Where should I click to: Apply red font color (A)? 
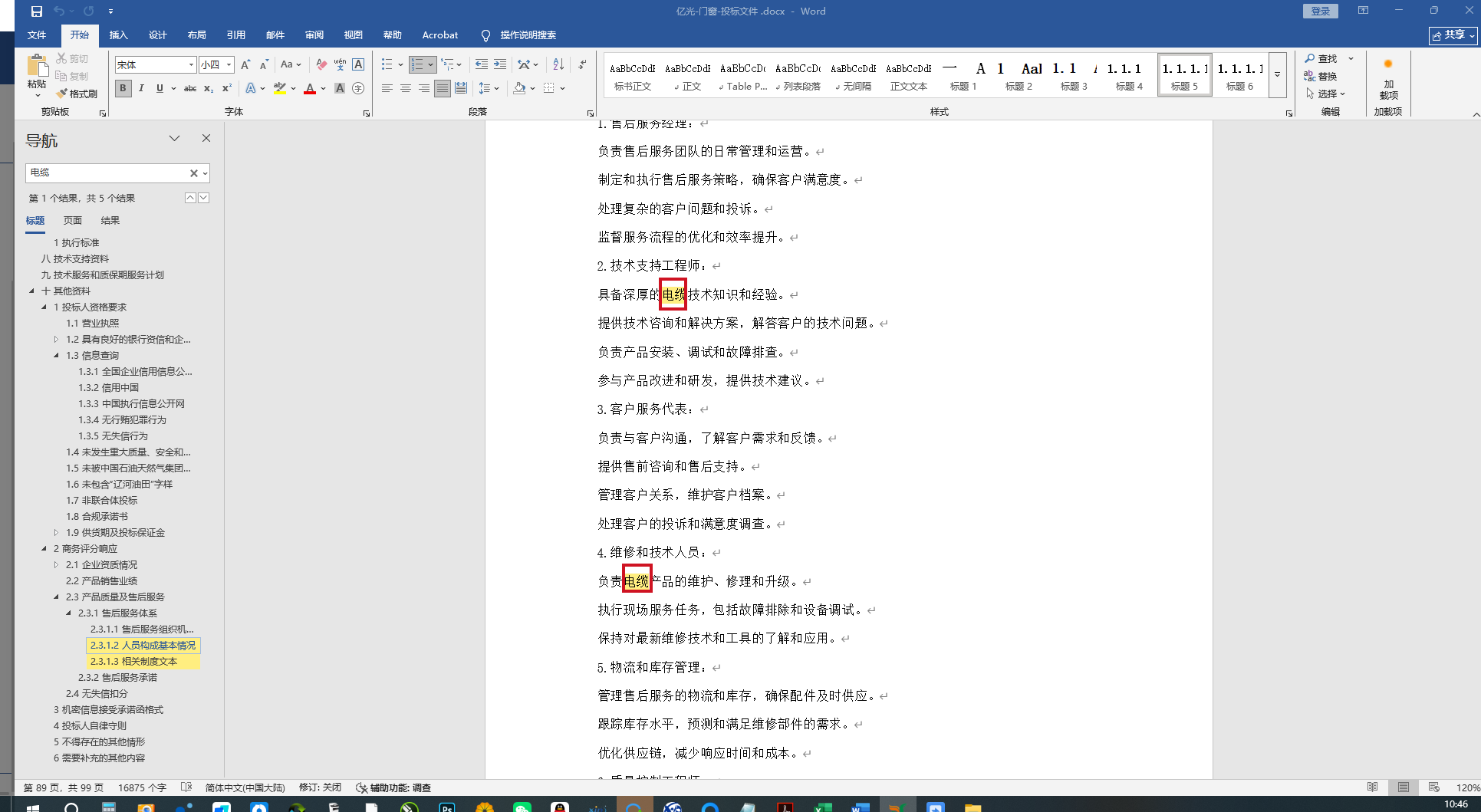point(310,88)
